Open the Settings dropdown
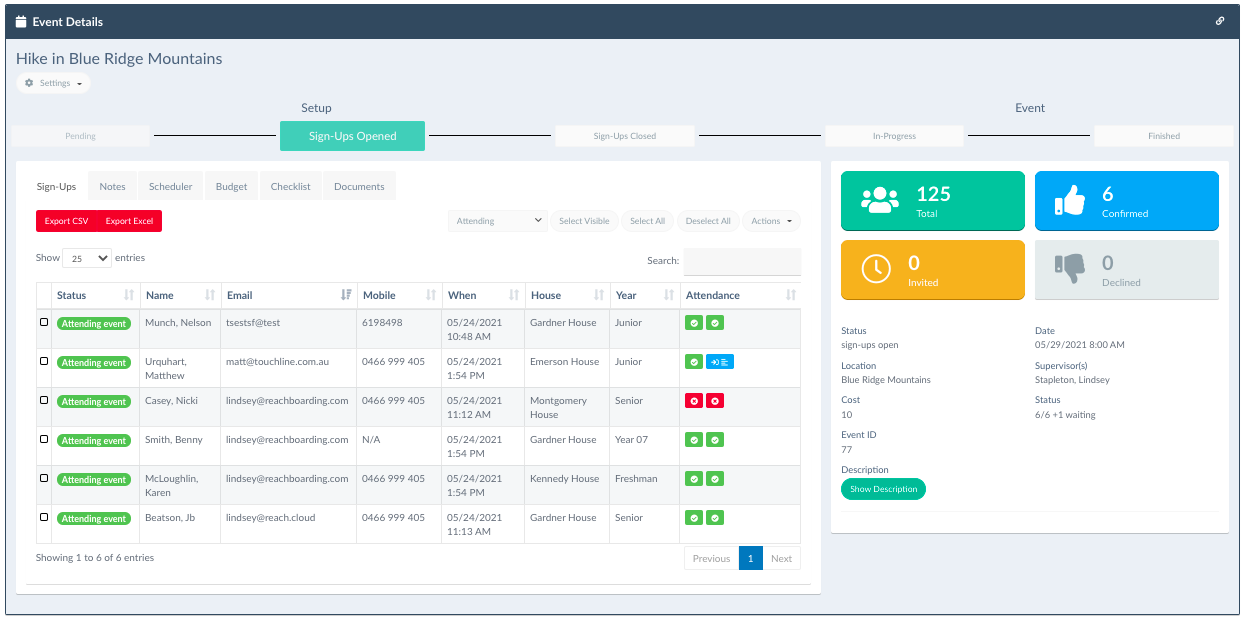 coord(53,83)
